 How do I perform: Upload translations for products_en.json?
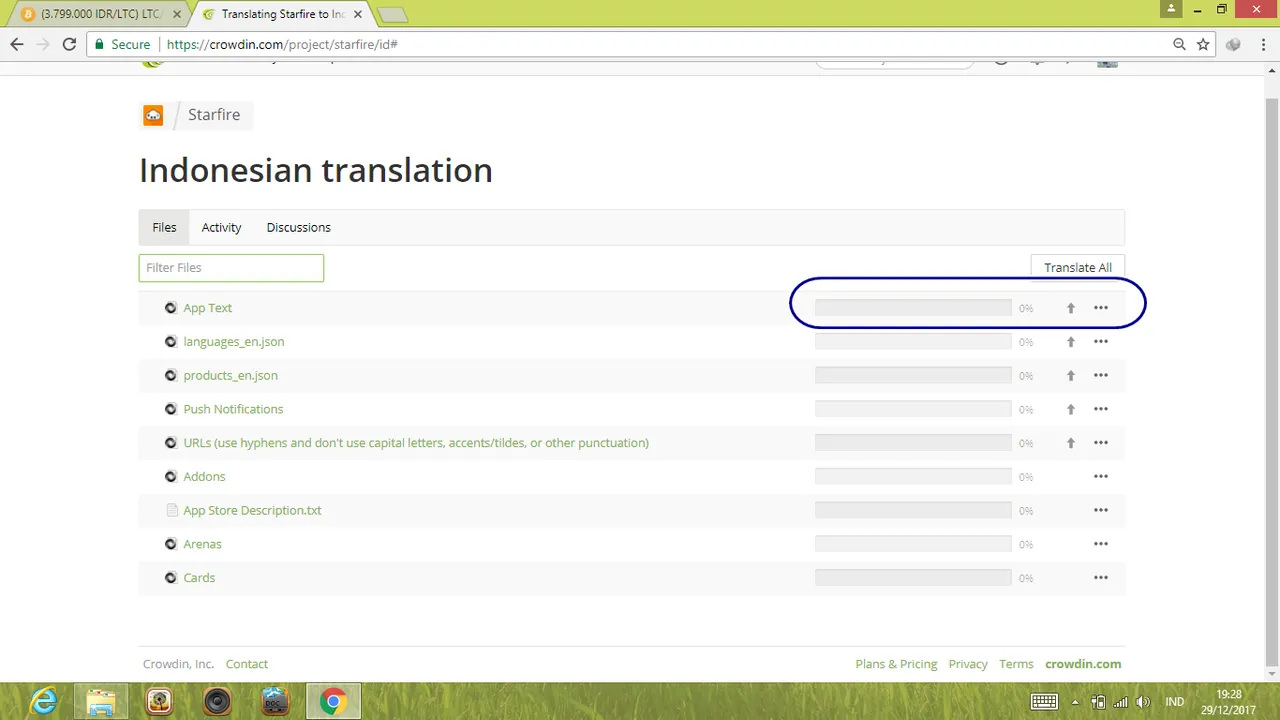(1070, 376)
